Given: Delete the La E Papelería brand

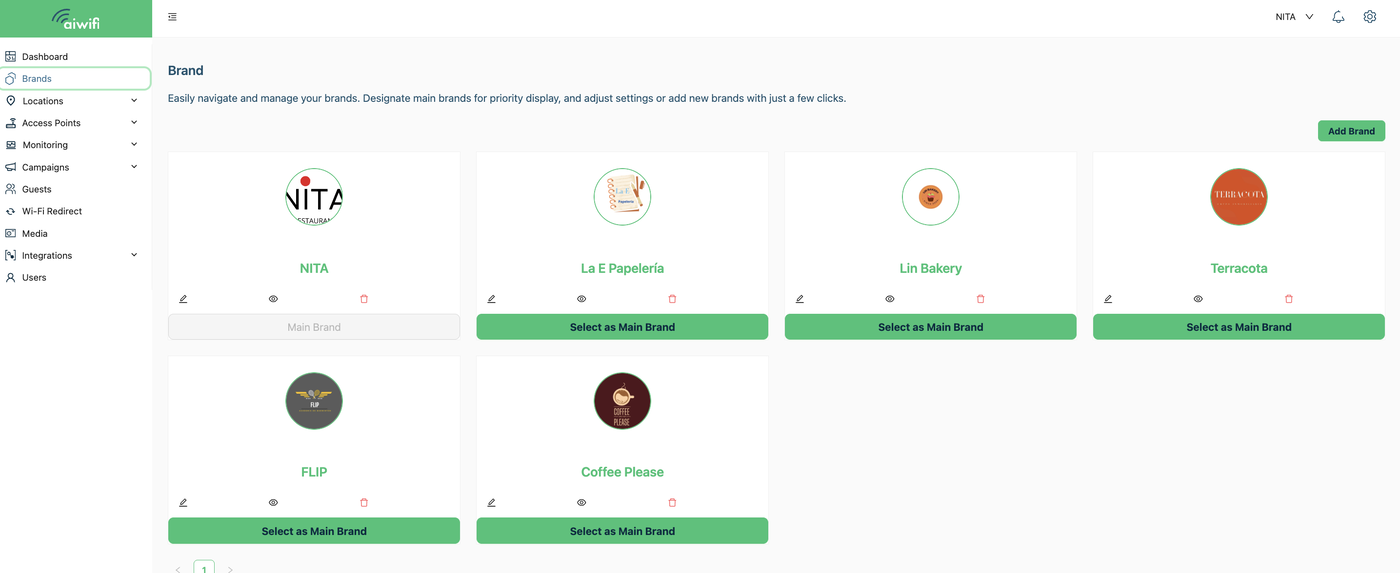Looking at the screenshot, I should 672,299.
